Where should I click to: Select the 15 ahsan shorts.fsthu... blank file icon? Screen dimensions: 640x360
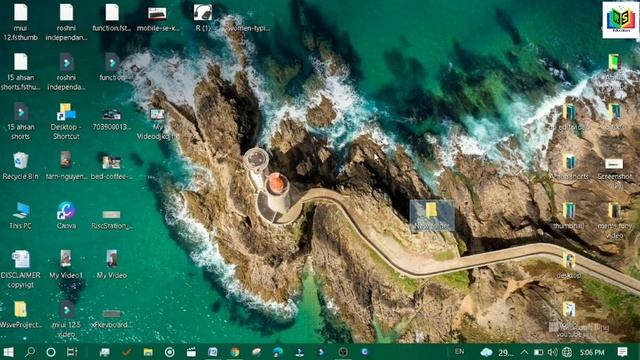click(x=20, y=62)
